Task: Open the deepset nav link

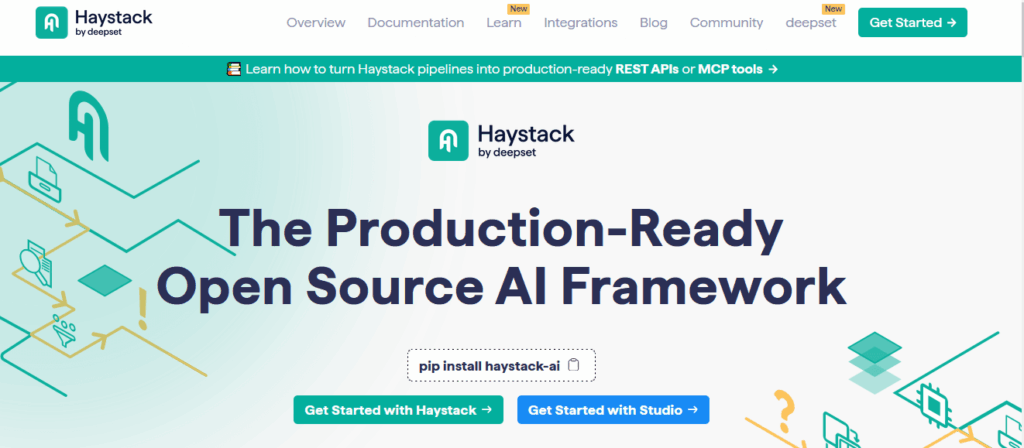Action: click(x=810, y=23)
